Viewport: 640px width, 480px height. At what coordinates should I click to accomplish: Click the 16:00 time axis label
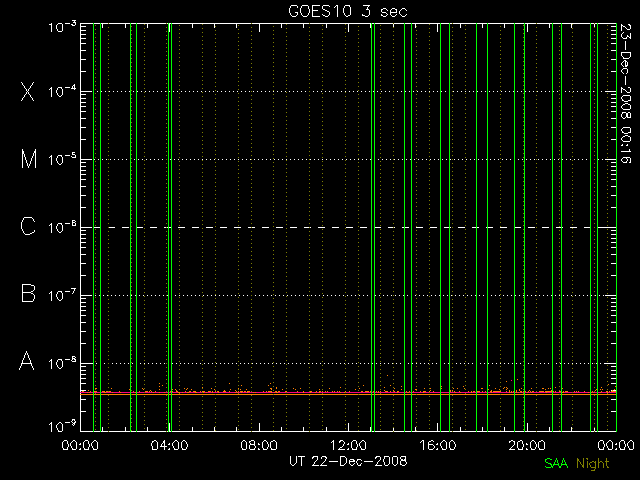438,445
